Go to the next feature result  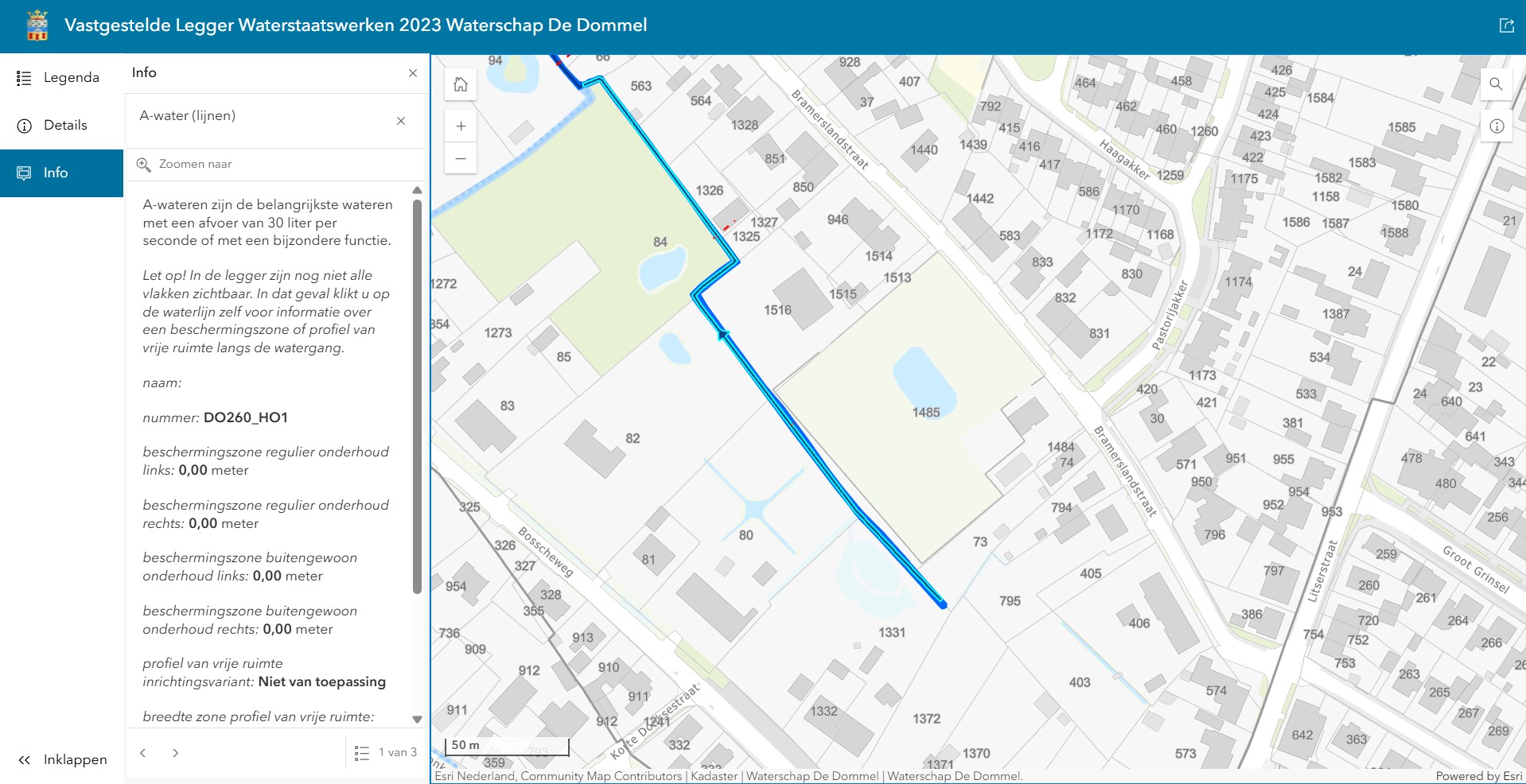tap(175, 753)
